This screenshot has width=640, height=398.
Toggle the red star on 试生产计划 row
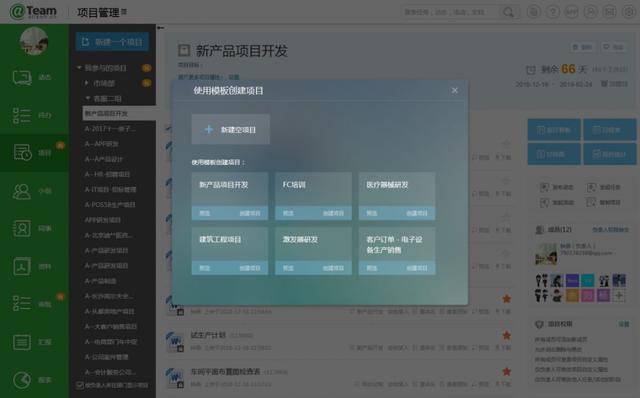507,336
